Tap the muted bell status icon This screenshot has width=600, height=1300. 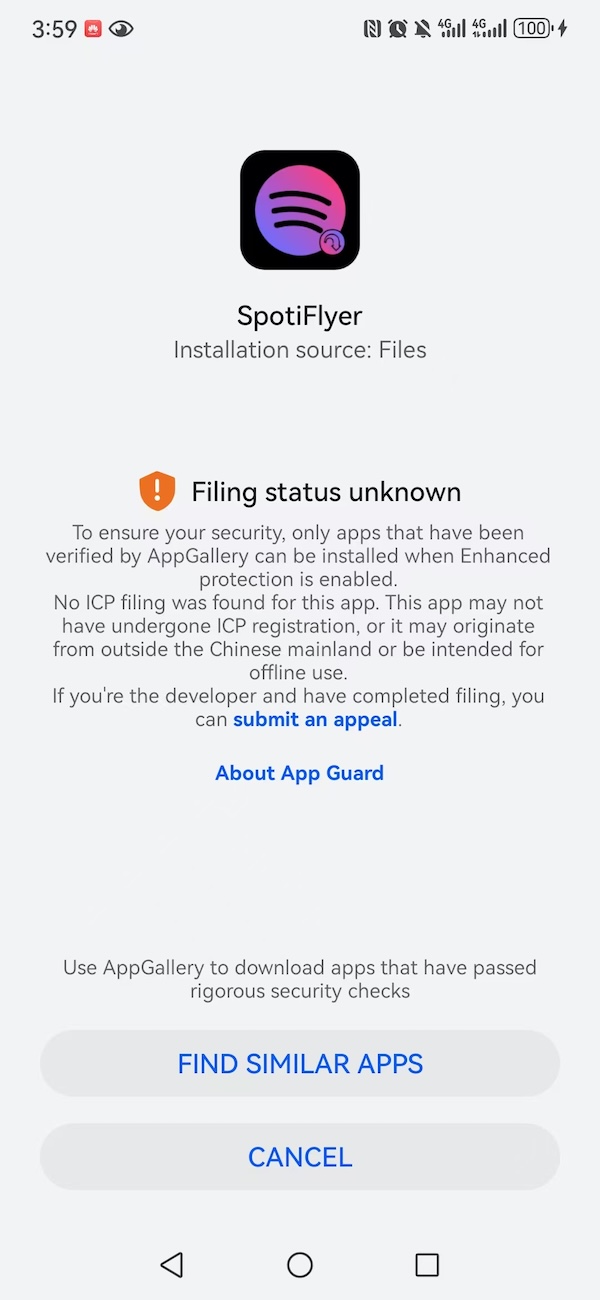pos(423,29)
